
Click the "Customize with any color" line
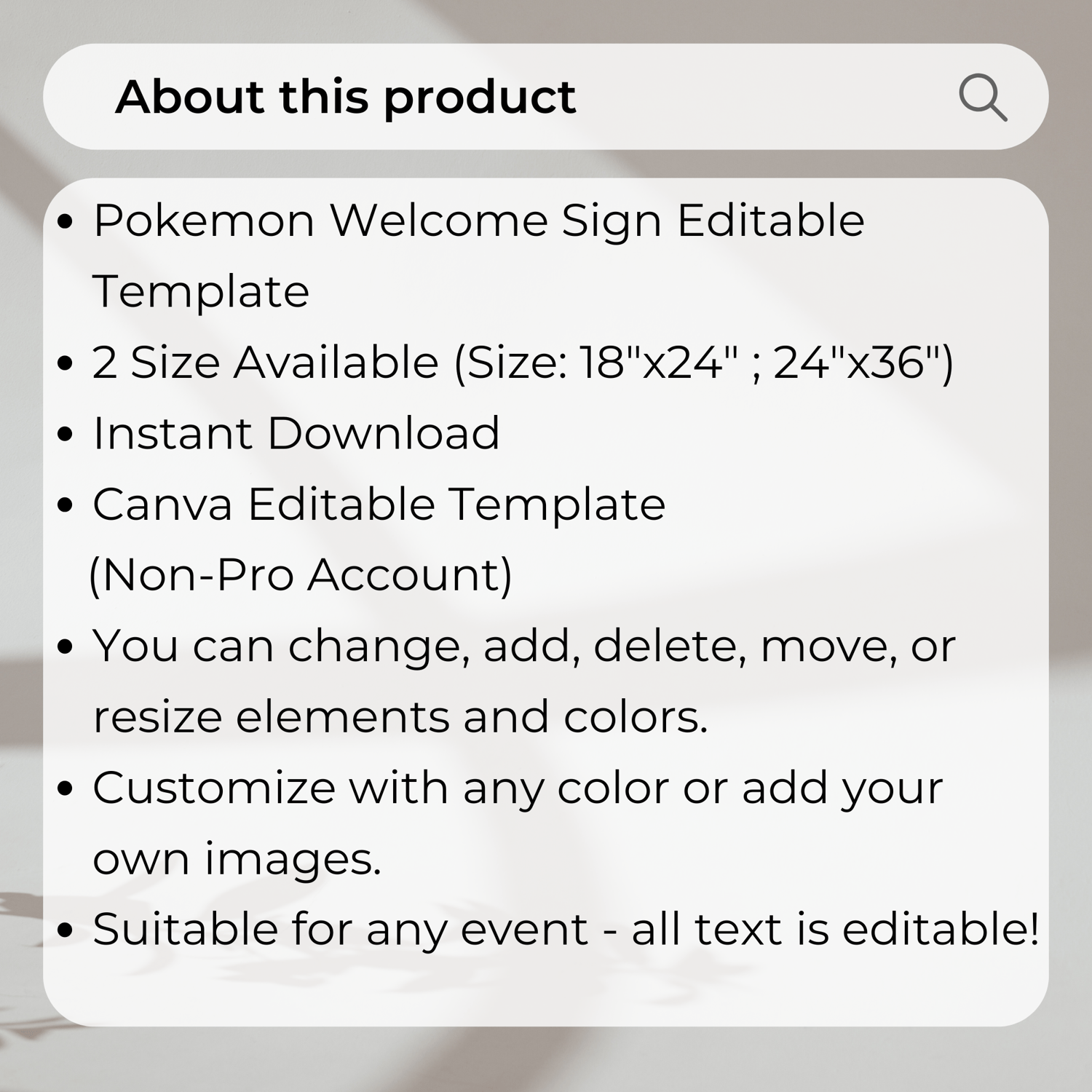coord(518,789)
